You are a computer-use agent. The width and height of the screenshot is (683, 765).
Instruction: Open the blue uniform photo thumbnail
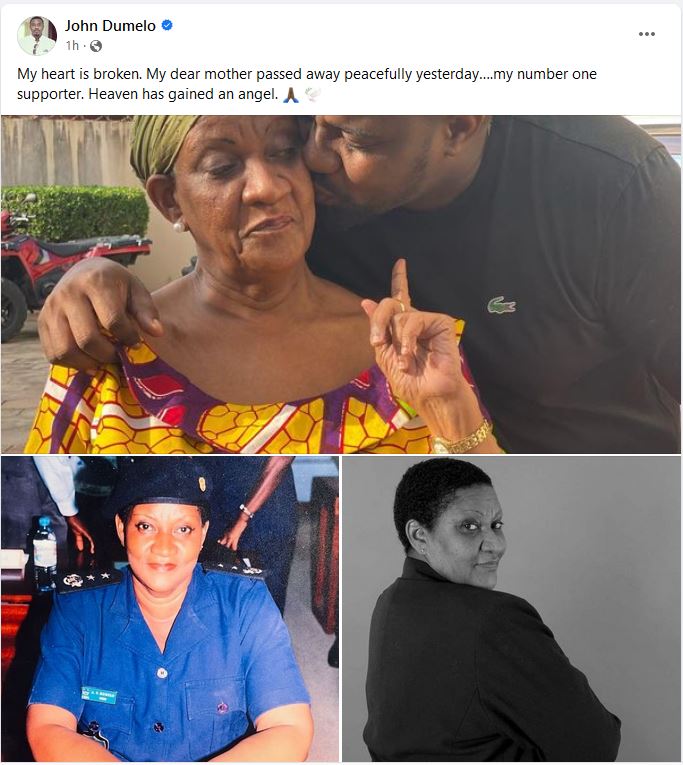pyautogui.click(x=170, y=609)
